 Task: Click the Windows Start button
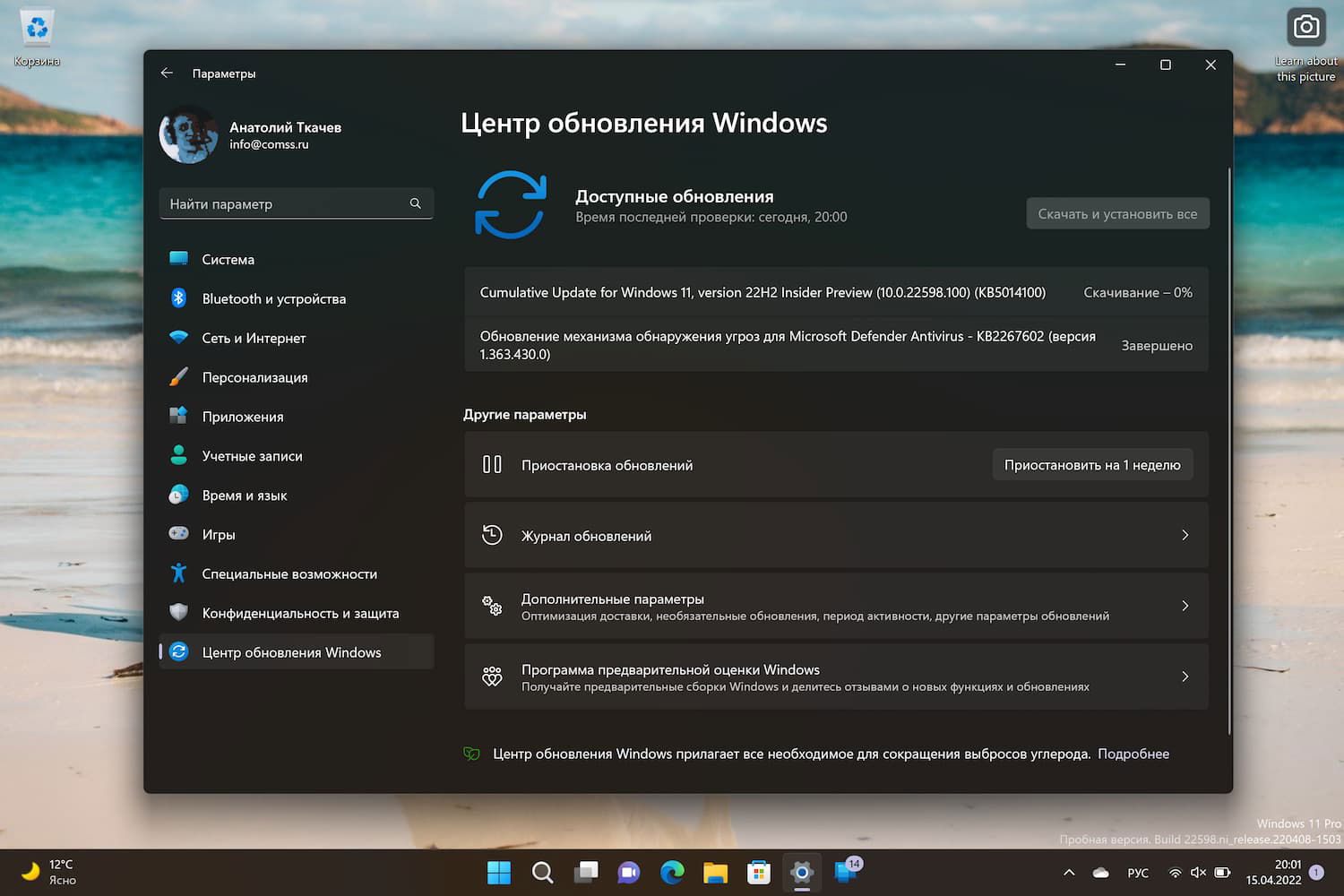pos(498,872)
